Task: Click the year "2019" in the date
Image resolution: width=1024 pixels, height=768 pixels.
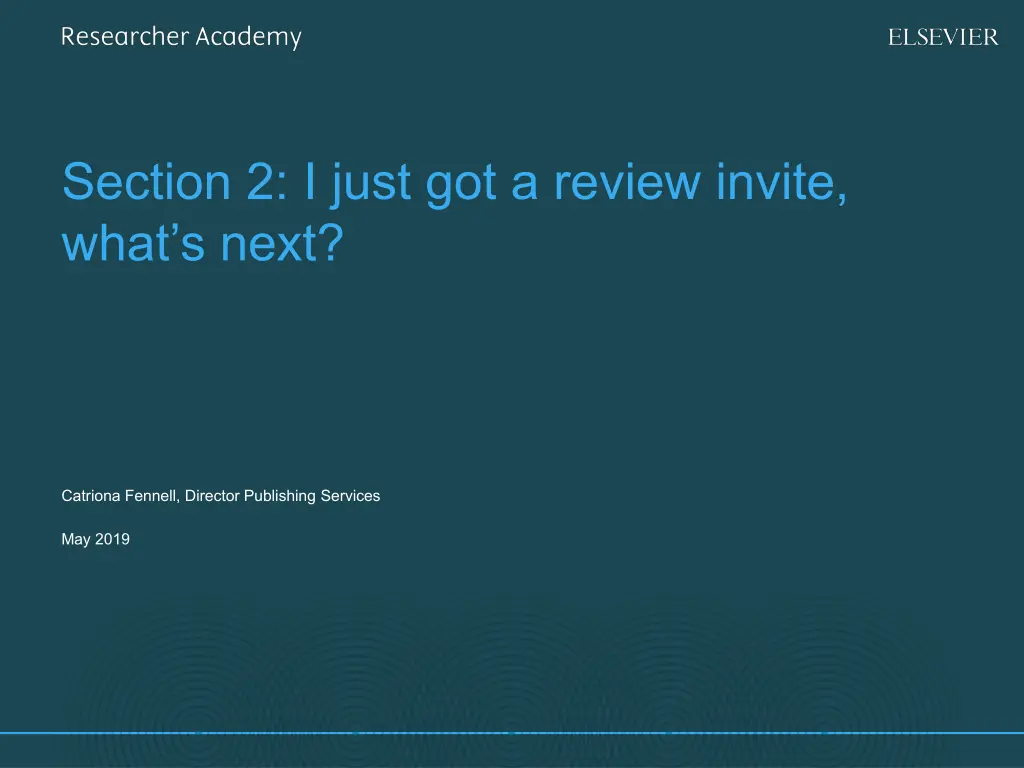Action: tap(113, 539)
